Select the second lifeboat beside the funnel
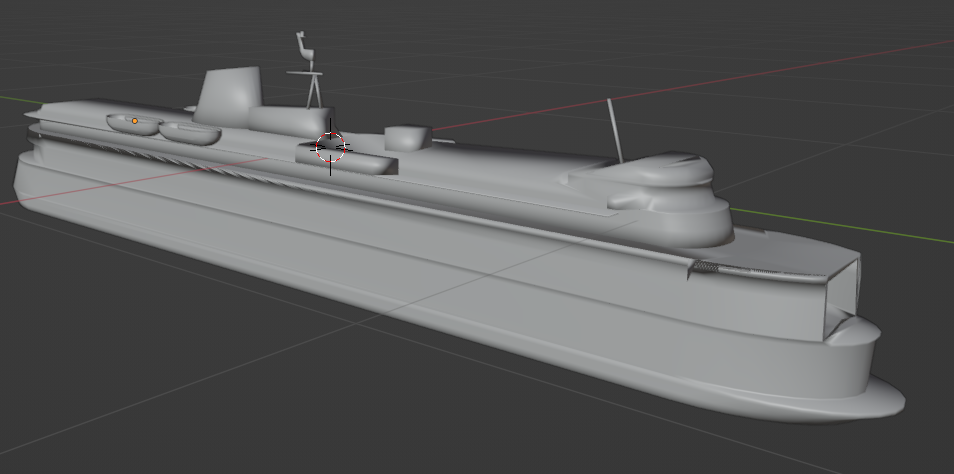954x474 pixels. (190, 133)
